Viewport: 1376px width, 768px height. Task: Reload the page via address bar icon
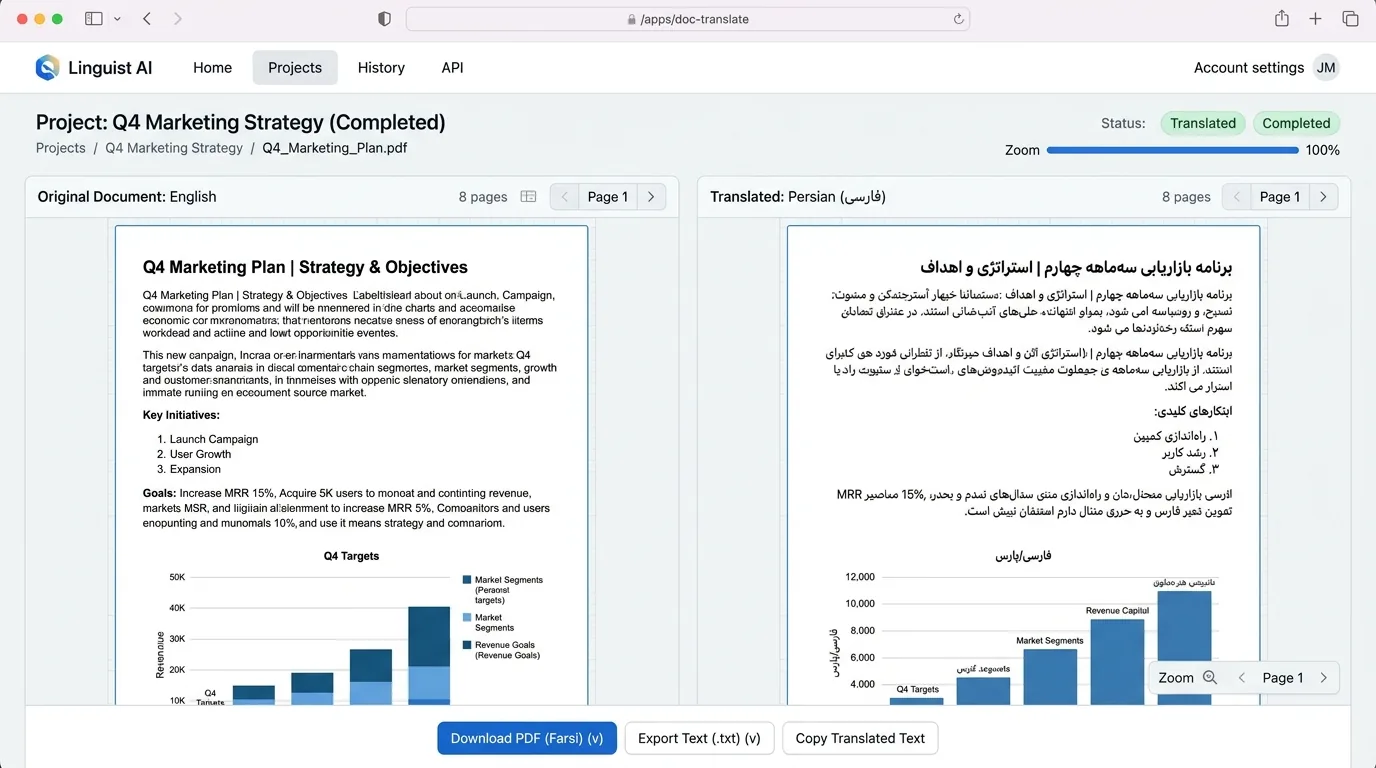tap(958, 19)
